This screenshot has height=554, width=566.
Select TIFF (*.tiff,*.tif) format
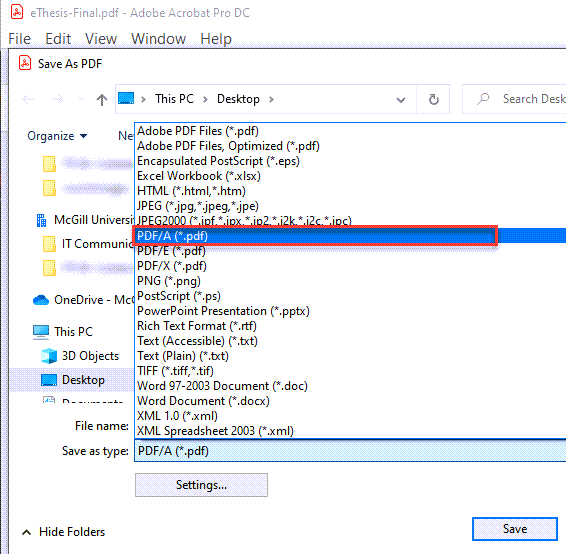click(x=175, y=371)
